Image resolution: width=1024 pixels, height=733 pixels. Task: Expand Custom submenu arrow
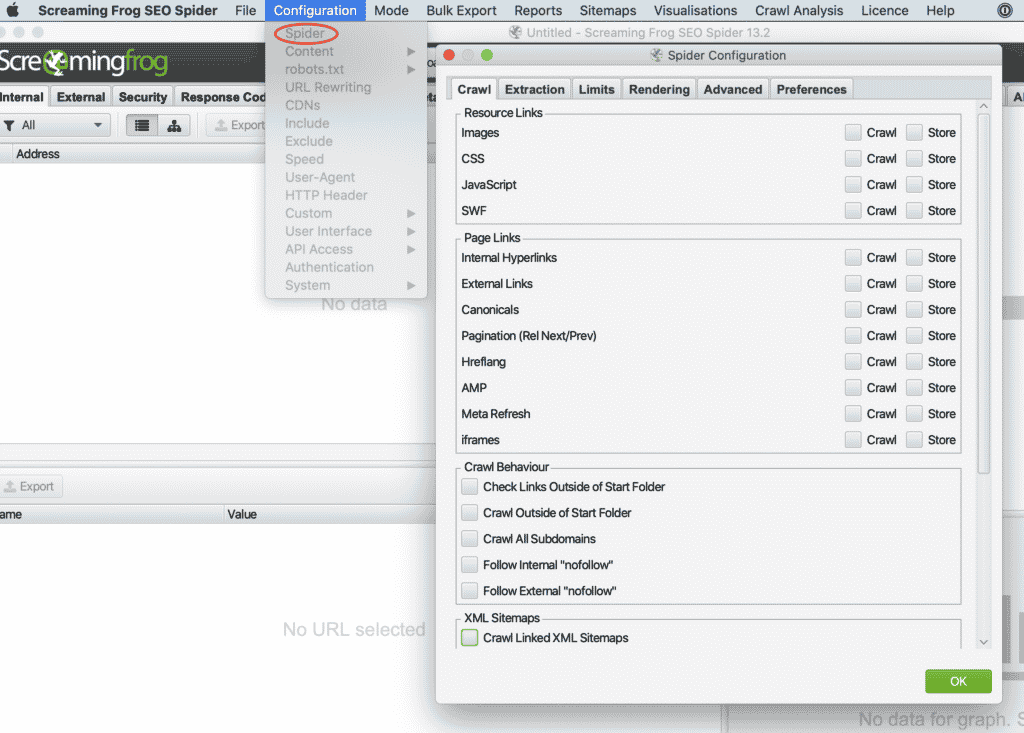tap(411, 214)
